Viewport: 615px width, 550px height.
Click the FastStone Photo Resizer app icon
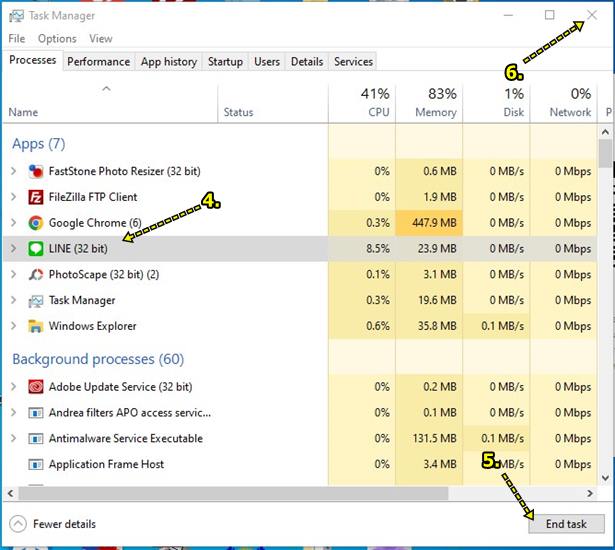36,171
